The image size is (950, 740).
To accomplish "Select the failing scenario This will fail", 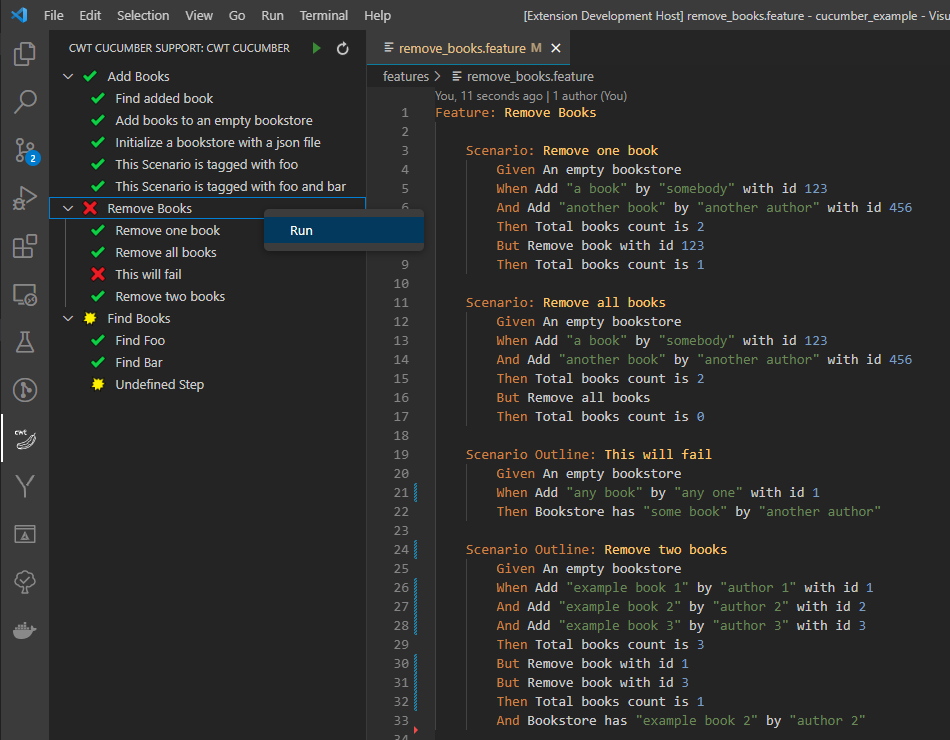I will (x=148, y=274).
